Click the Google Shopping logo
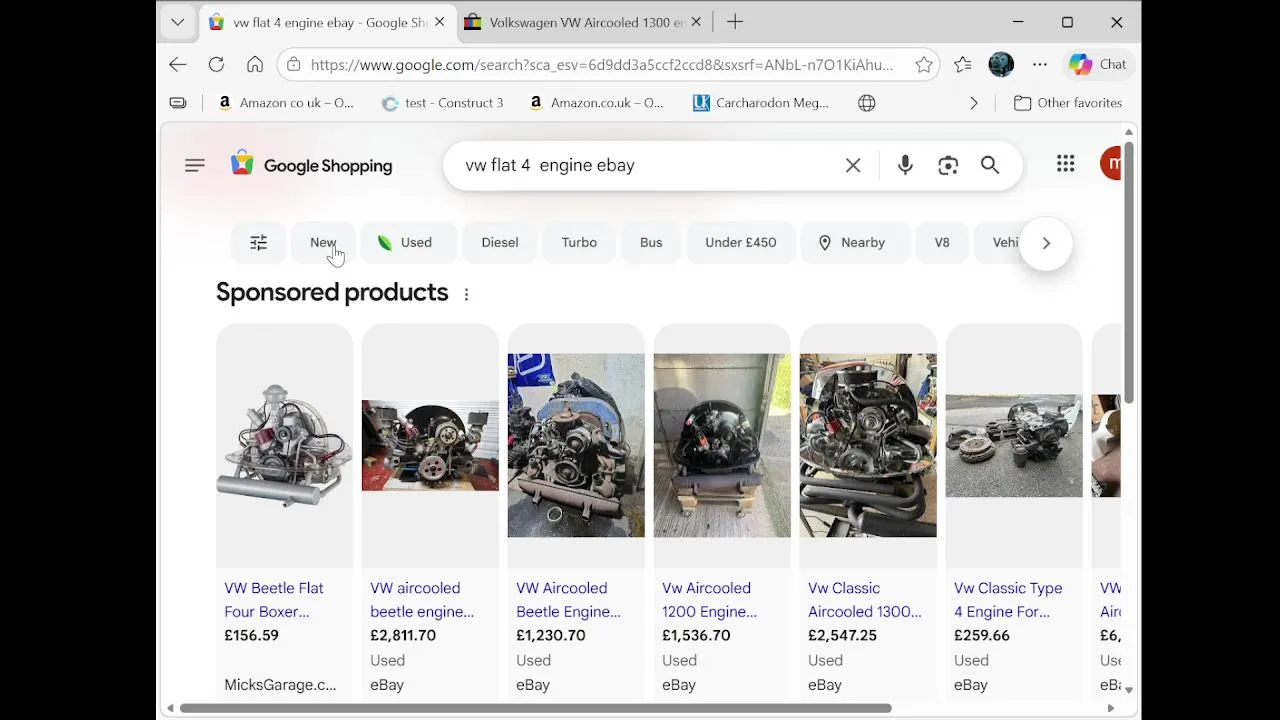 pyautogui.click(x=311, y=165)
